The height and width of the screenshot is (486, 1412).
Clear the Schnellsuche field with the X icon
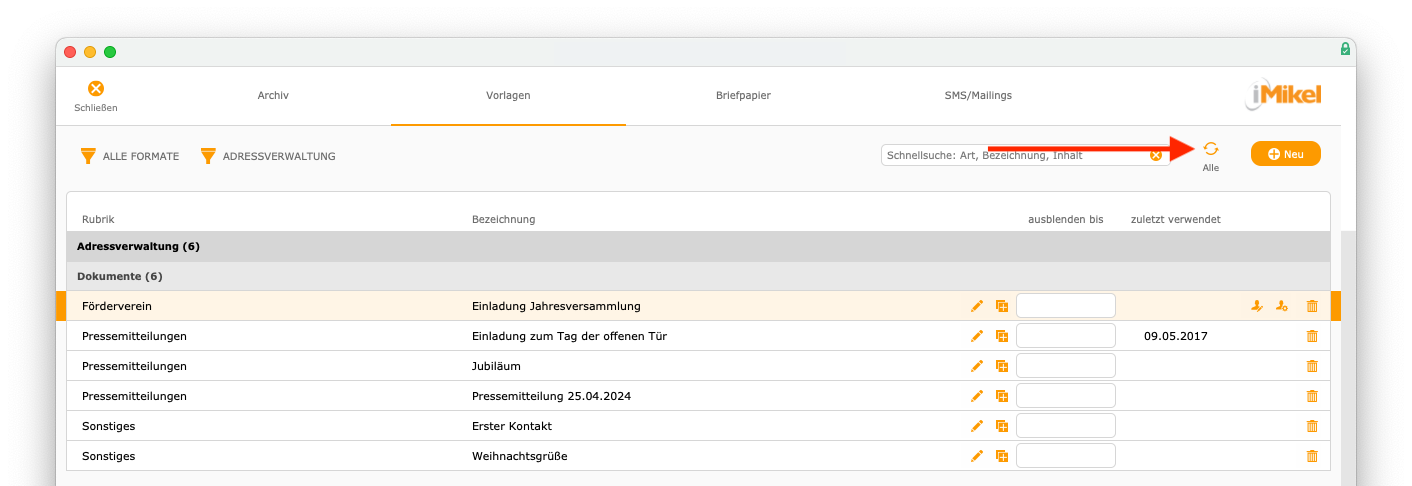[1156, 155]
